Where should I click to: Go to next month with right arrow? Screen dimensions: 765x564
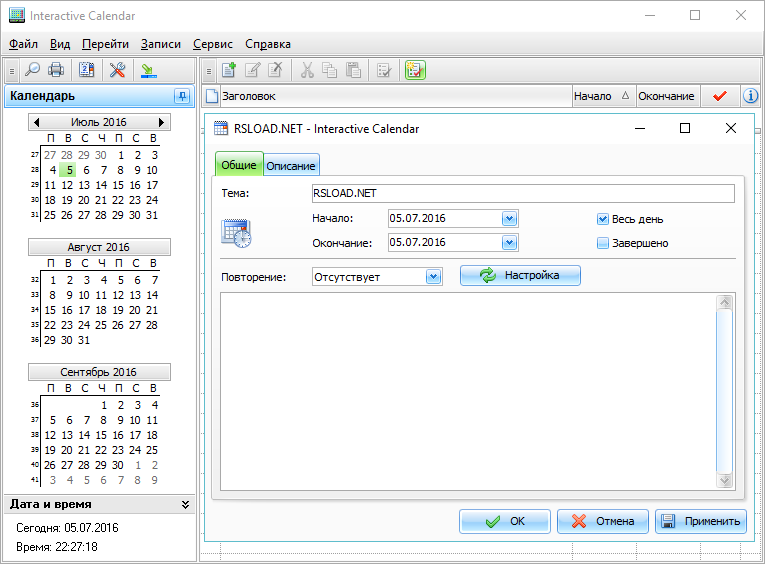point(161,122)
